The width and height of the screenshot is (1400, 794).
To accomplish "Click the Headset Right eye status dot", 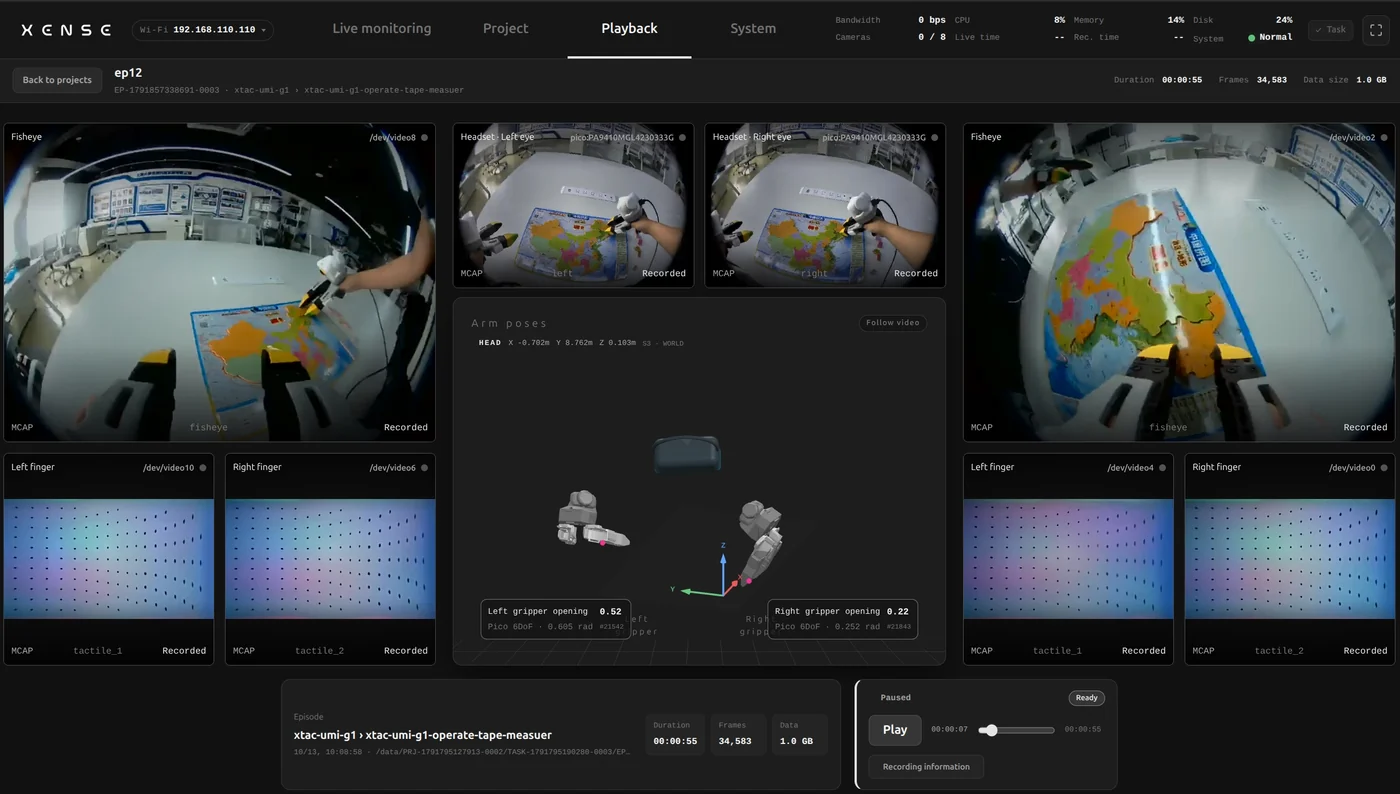I will coord(935,137).
